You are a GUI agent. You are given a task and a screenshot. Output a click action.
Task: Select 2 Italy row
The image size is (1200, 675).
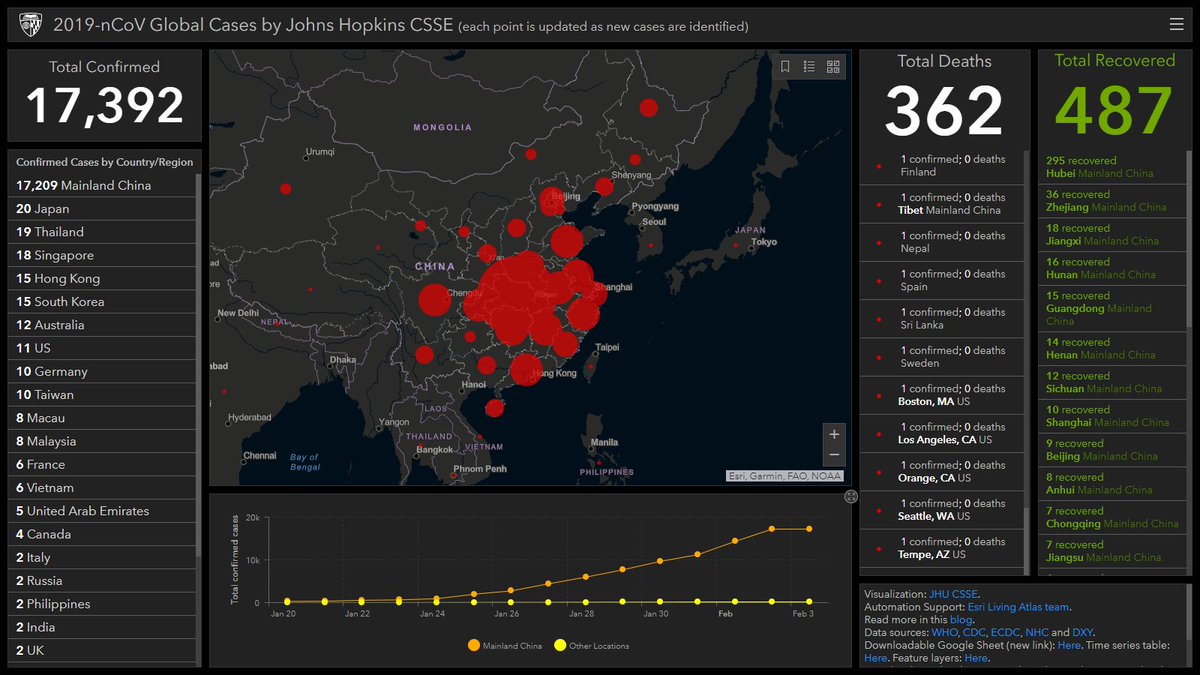pyautogui.click(x=103, y=557)
